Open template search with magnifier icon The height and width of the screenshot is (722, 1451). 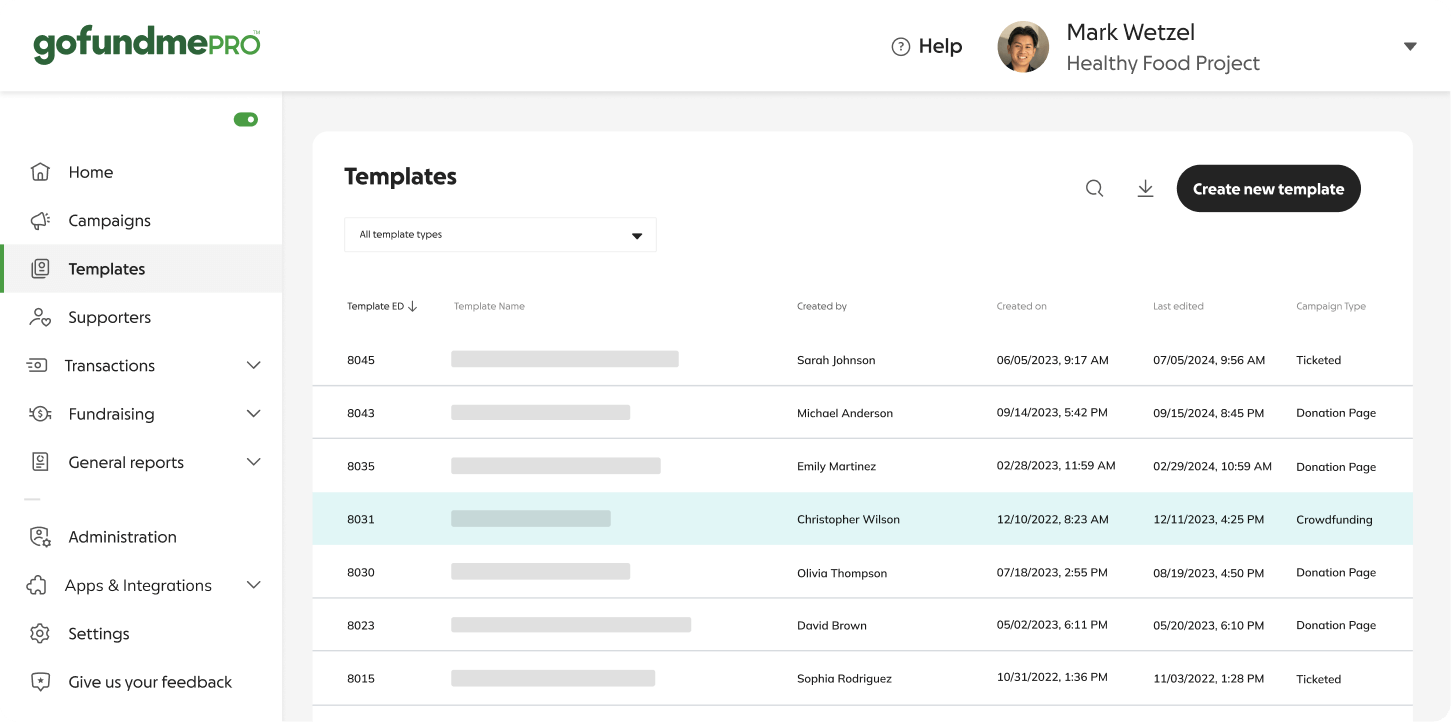coord(1095,189)
